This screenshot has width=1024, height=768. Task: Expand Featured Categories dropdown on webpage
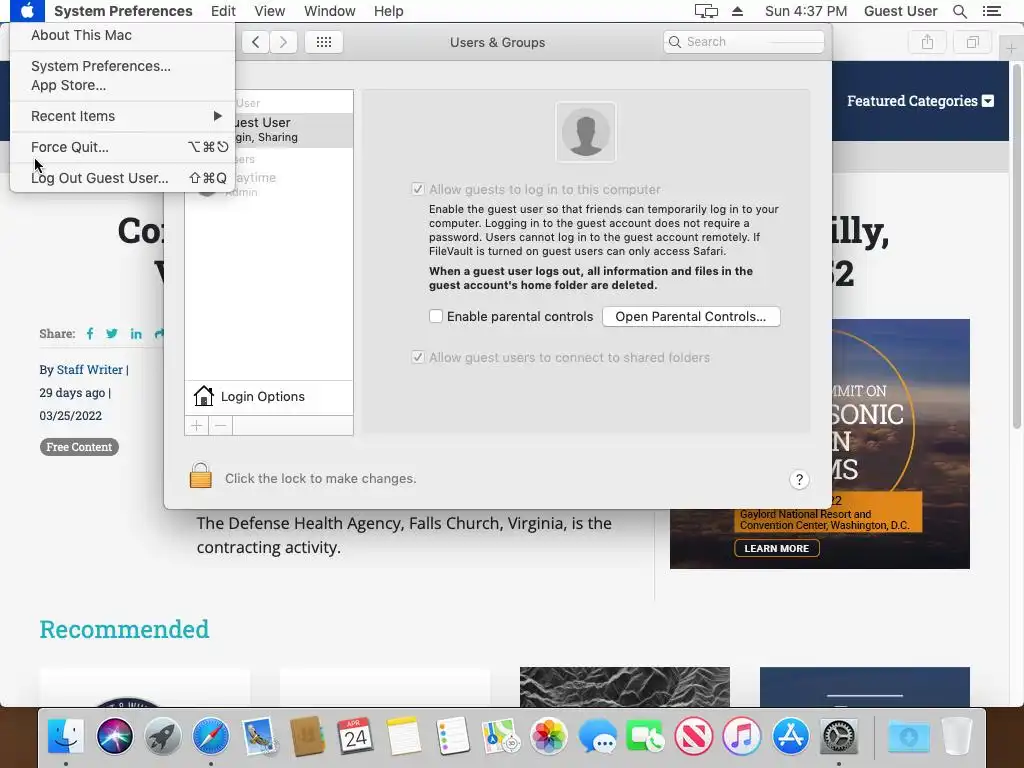[988, 101]
